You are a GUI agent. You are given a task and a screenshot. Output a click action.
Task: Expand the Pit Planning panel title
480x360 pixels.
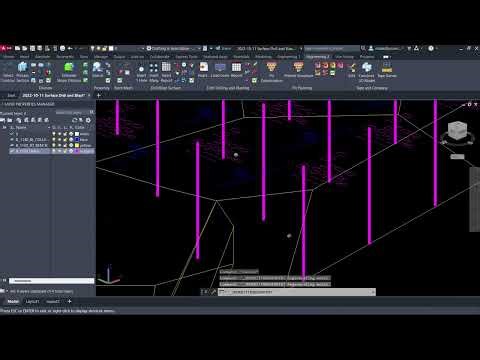pyautogui.click(x=302, y=88)
